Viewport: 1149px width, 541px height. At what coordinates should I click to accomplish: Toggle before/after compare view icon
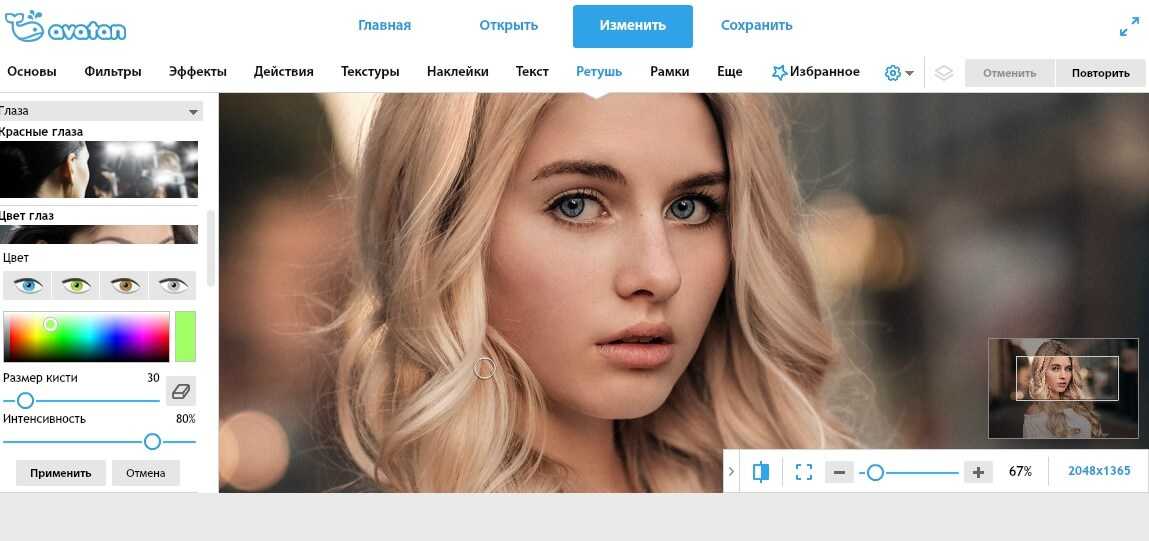click(761, 472)
